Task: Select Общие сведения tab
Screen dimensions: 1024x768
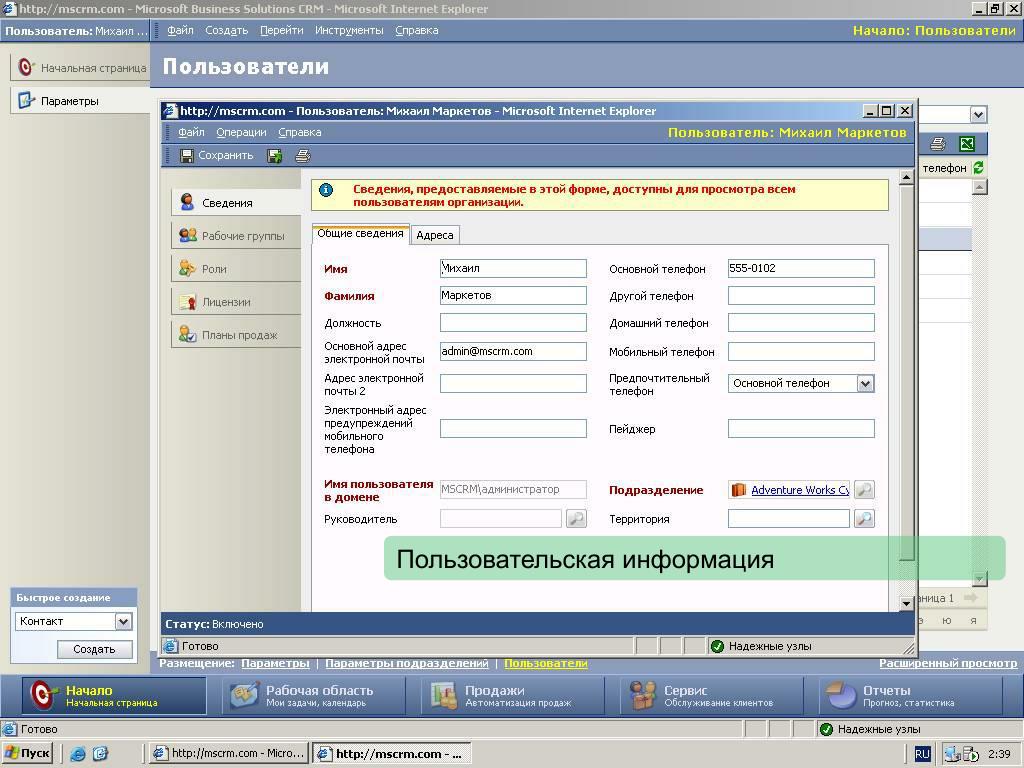Action: (x=360, y=234)
